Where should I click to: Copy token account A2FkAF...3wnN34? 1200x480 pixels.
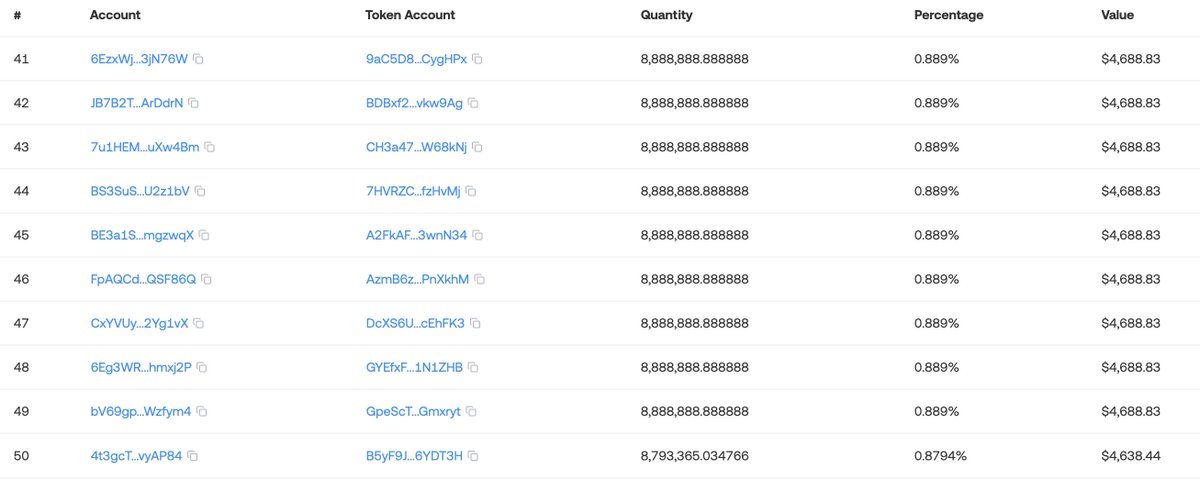(x=477, y=235)
